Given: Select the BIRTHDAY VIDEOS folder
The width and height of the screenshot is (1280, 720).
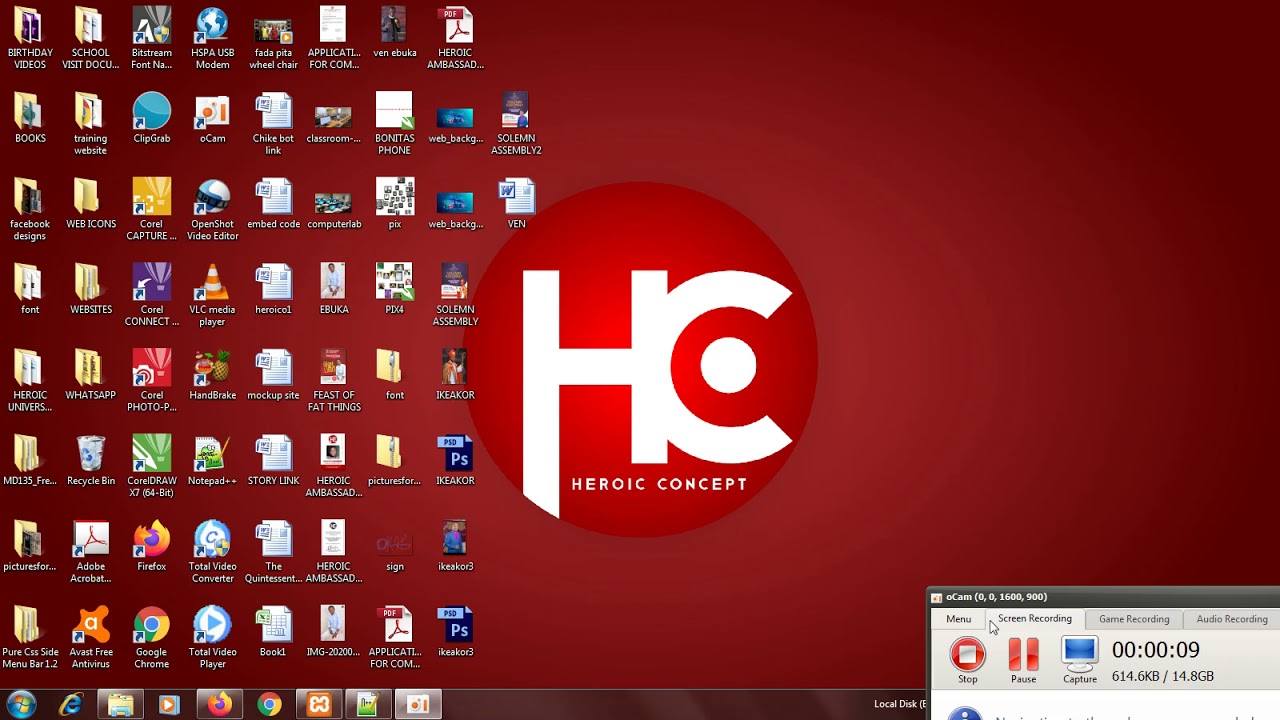Looking at the screenshot, I should coord(30,38).
